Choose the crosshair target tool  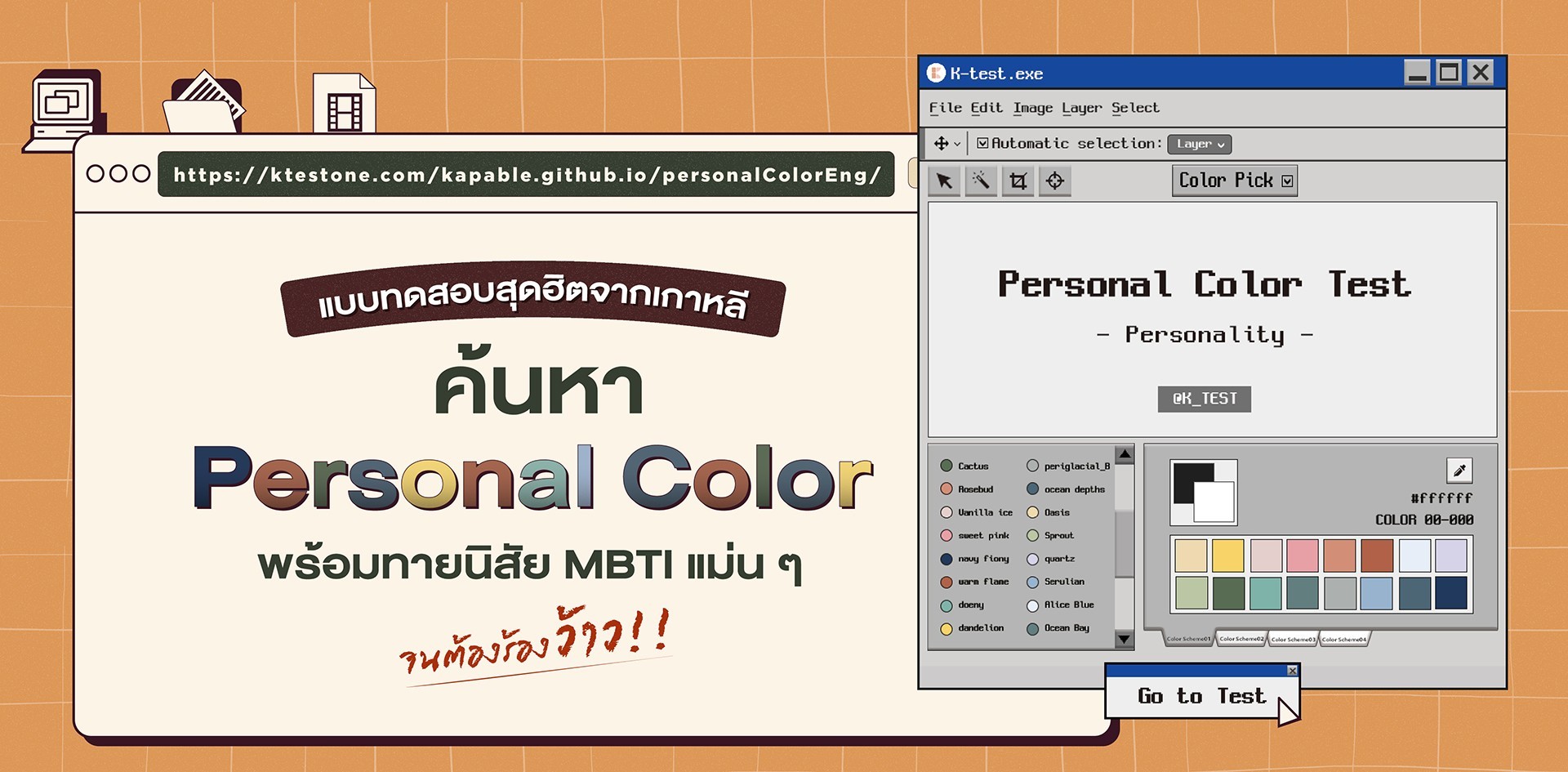[x=1054, y=181]
